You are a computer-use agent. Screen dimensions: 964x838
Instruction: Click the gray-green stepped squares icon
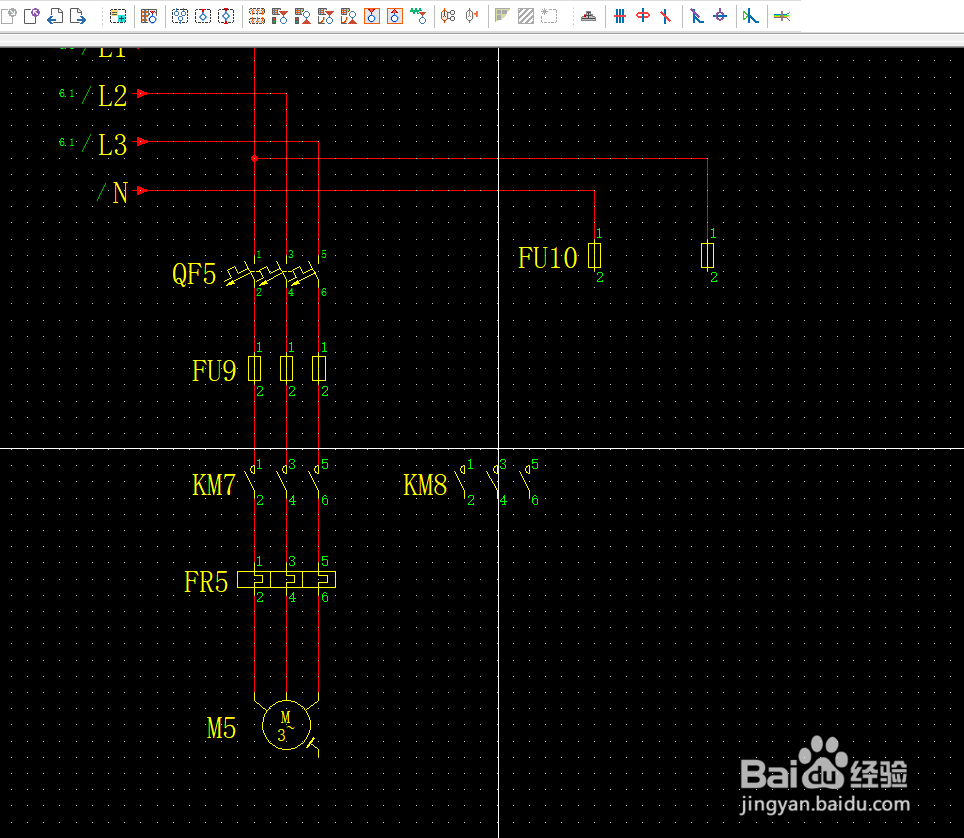click(x=502, y=16)
